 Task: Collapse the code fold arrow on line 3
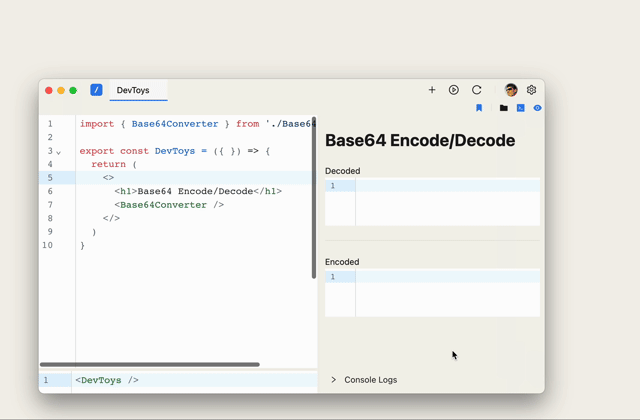(59, 152)
